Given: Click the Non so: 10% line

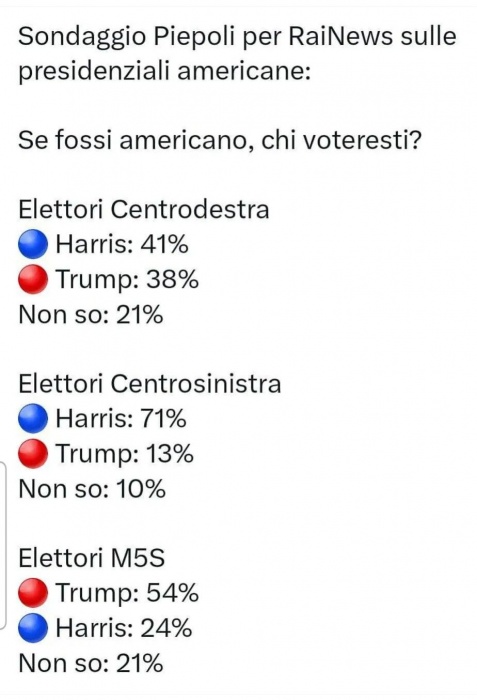Looking at the screenshot, I should click(x=92, y=489).
